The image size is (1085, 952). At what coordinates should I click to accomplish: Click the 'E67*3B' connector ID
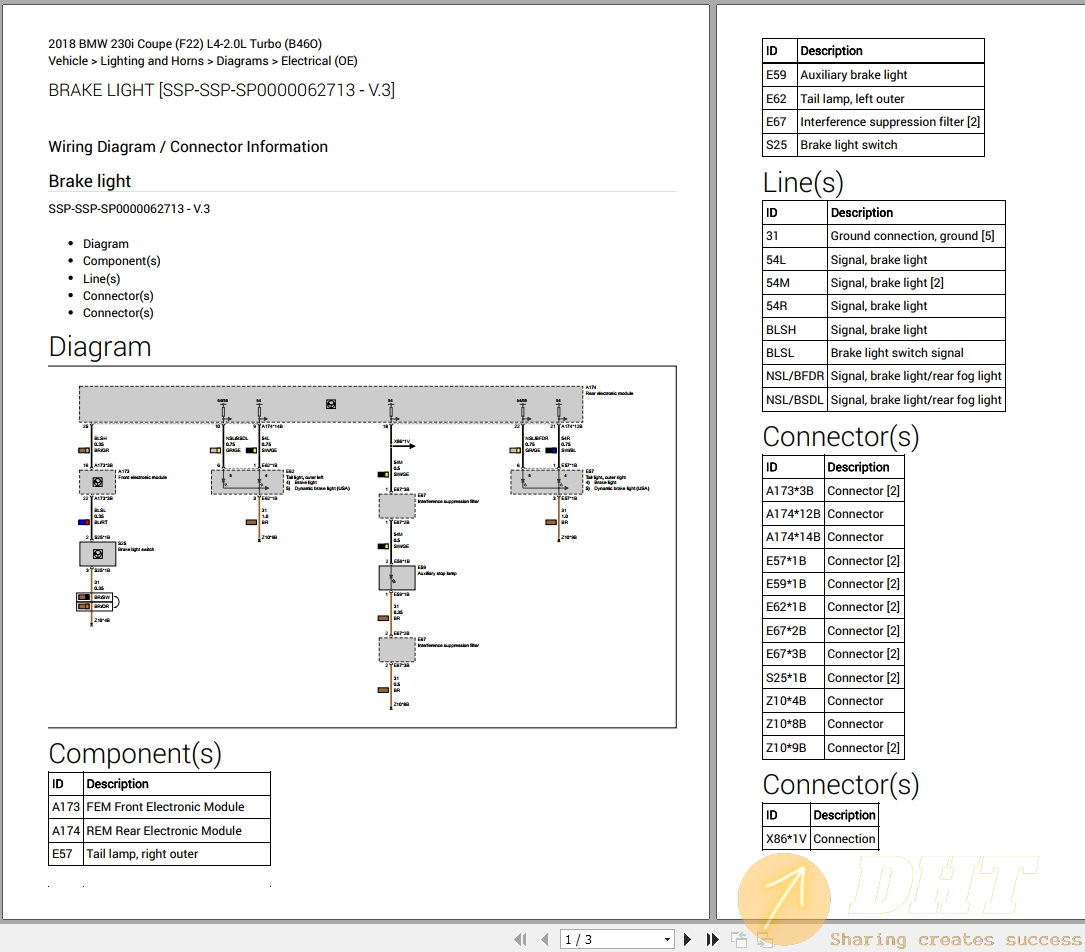click(793, 654)
